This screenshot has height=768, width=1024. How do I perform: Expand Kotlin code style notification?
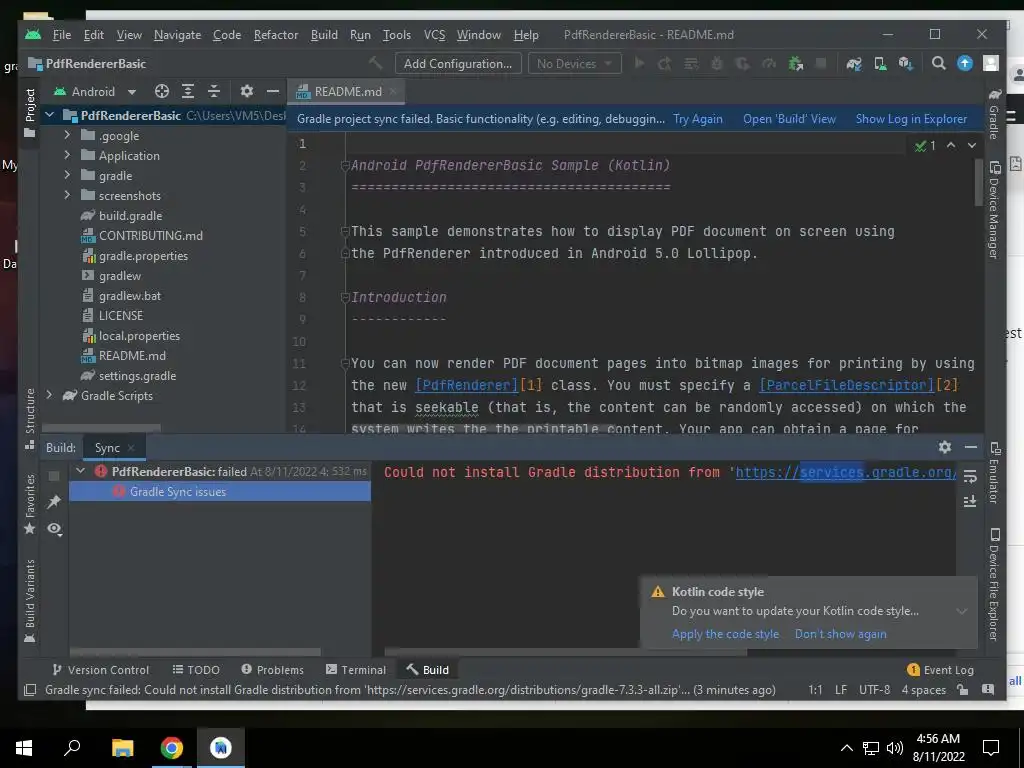point(961,611)
